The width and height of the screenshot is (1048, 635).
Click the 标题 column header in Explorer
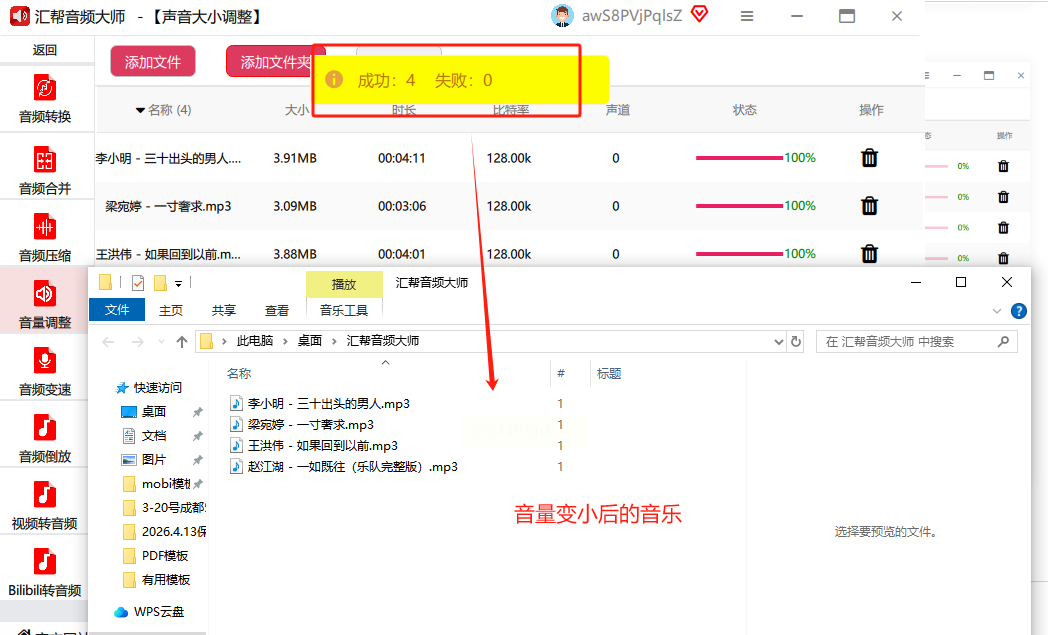[609, 374]
